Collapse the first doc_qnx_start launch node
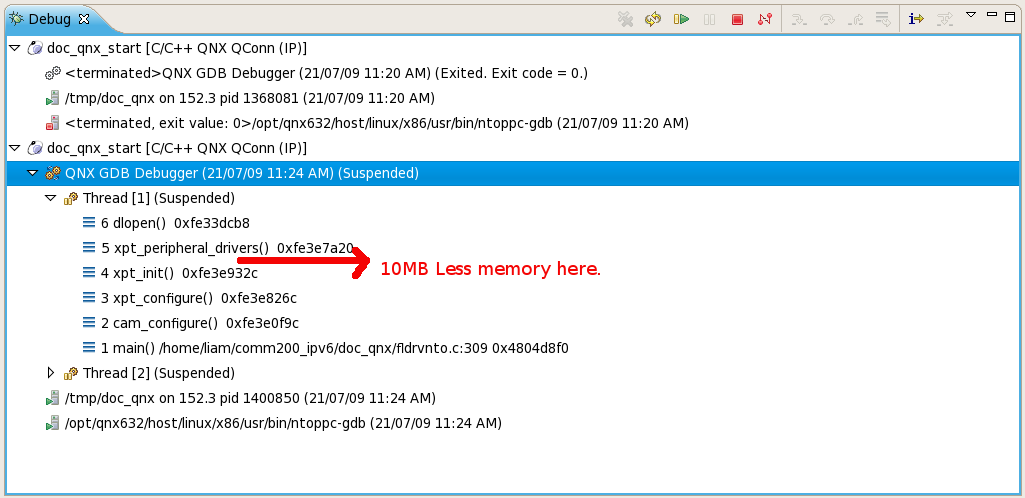This screenshot has height=498, width=1025. point(14,48)
